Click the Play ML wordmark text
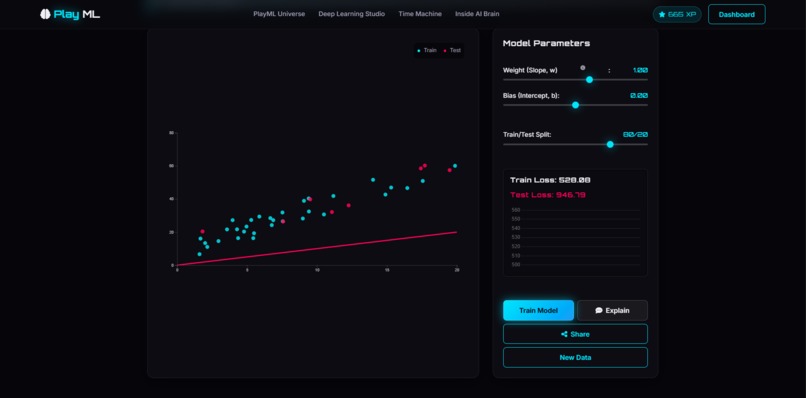This screenshot has height=398, width=806. click(77, 14)
